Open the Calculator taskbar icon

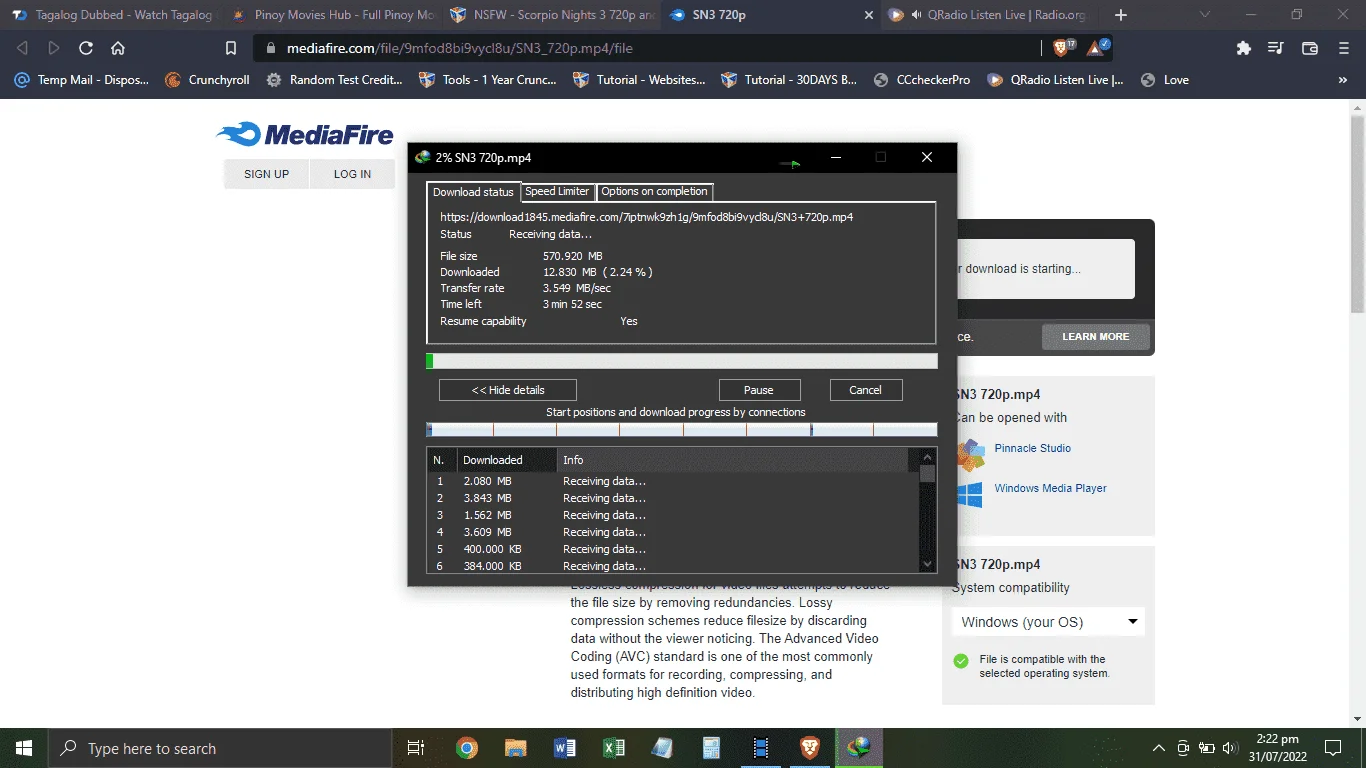click(711, 748)
